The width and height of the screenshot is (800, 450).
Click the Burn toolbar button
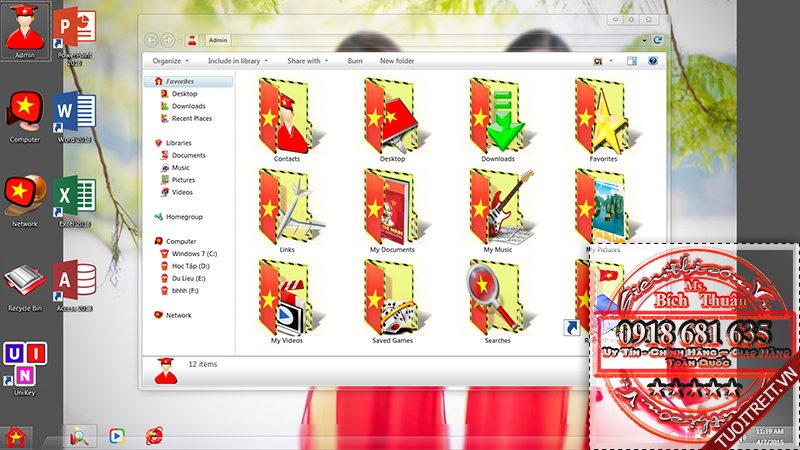point(355,61)
